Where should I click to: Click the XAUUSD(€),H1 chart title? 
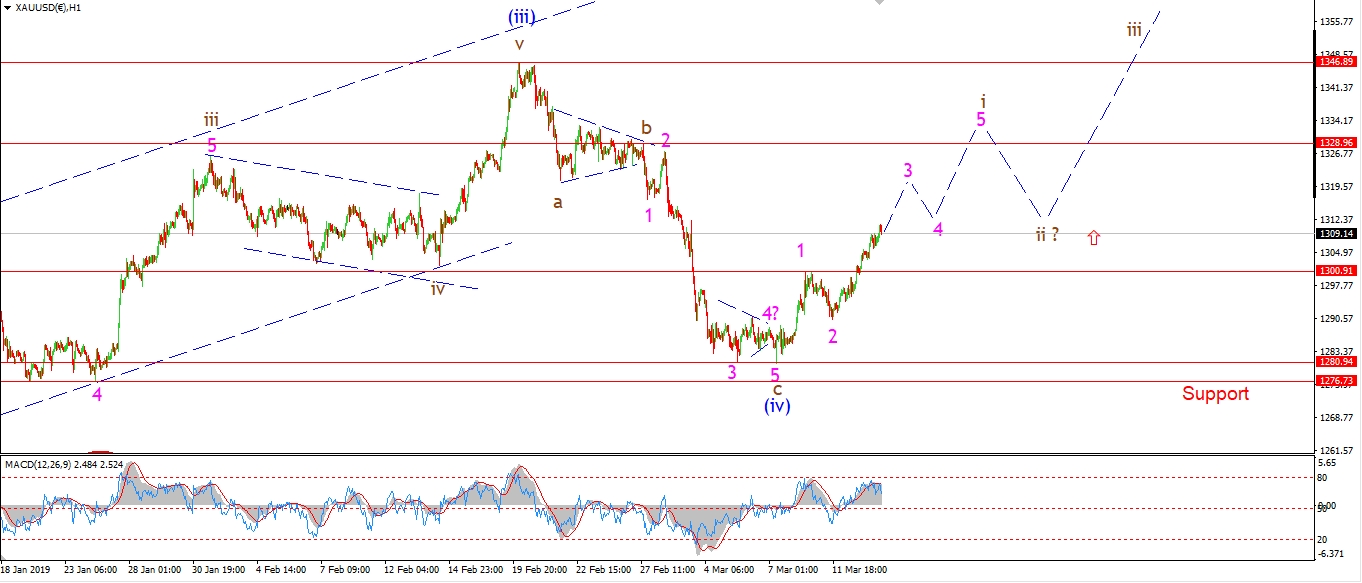click(49, 7)
